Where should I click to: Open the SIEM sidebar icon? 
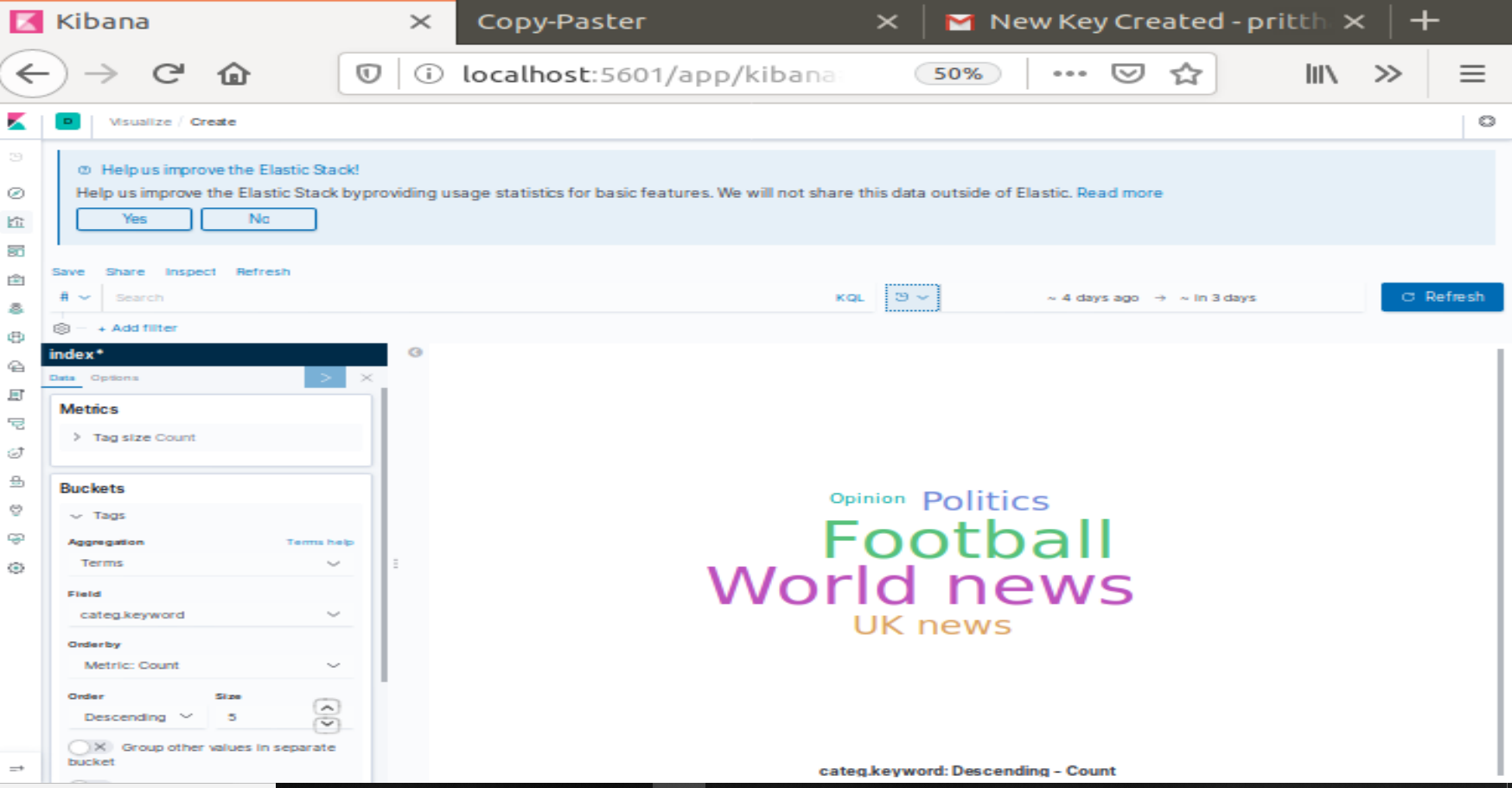tap(16, 481)
